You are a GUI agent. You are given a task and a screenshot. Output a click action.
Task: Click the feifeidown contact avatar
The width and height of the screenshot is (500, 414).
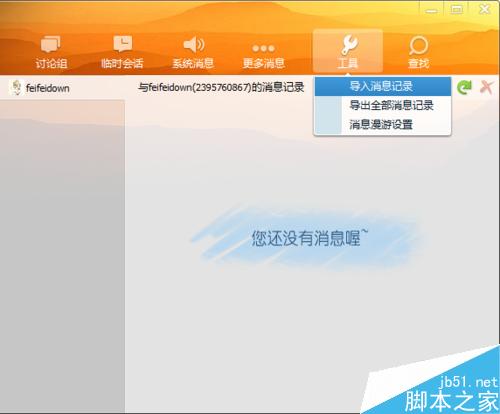pos(16,88)
